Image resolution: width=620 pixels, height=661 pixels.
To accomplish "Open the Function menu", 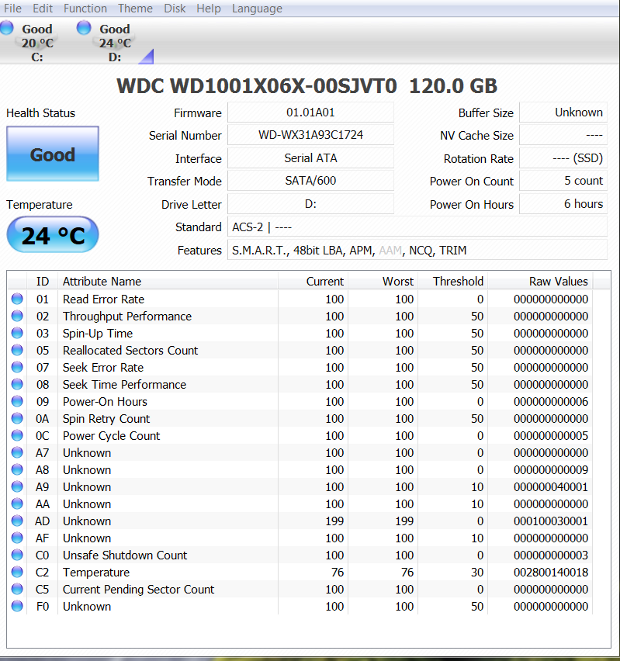I will (x=85, y=8).
